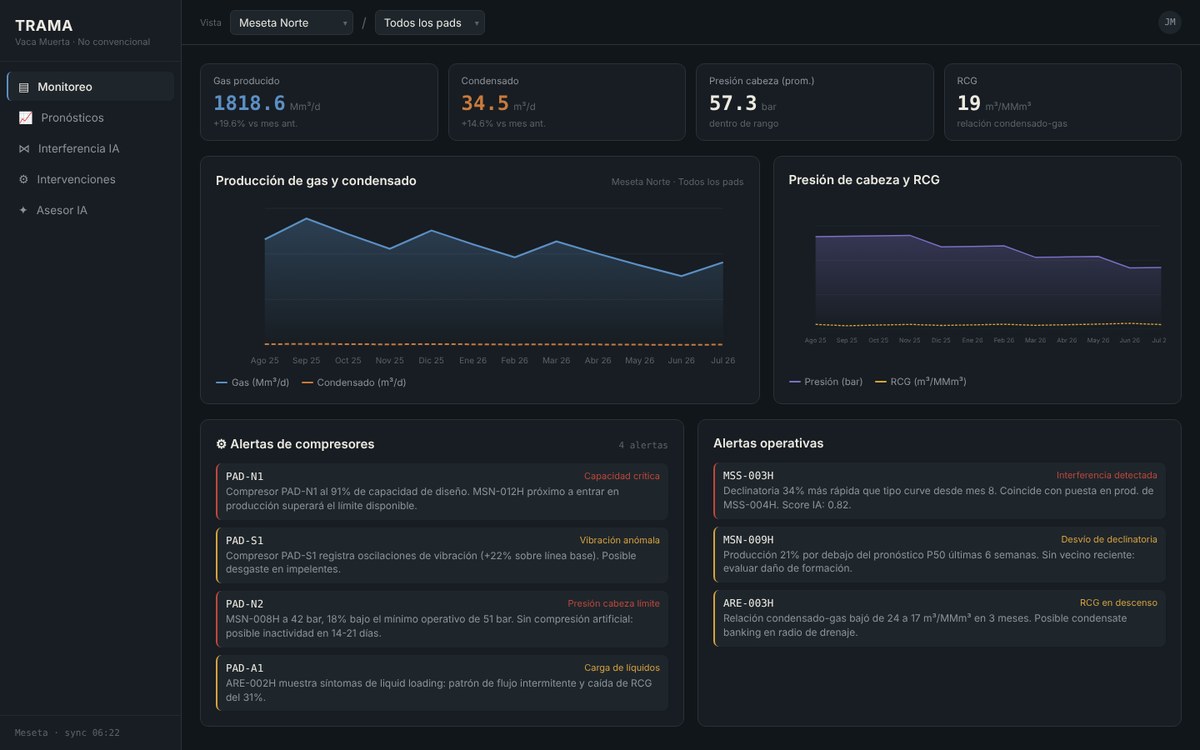1200x750 pixels.
Task: Click 'Alertas operativas' heading
Action: pos(768,443)
